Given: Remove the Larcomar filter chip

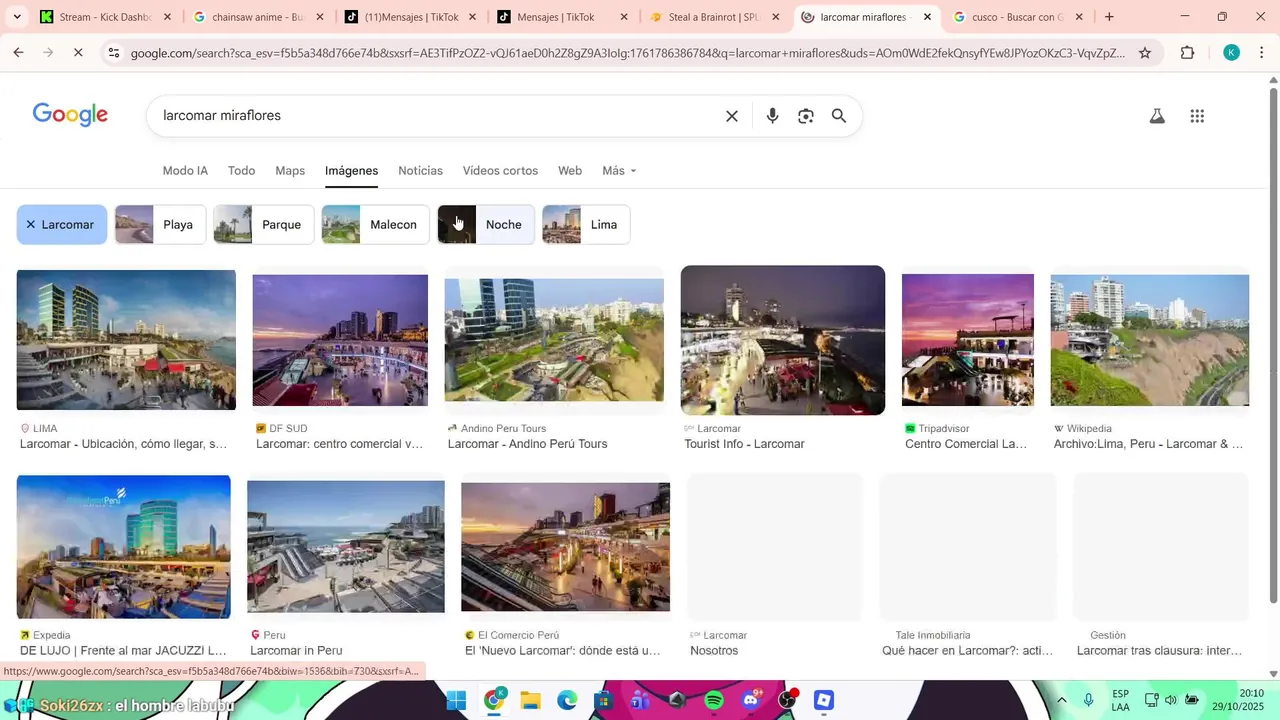Looking at the screenshot, I should point(31,225).
